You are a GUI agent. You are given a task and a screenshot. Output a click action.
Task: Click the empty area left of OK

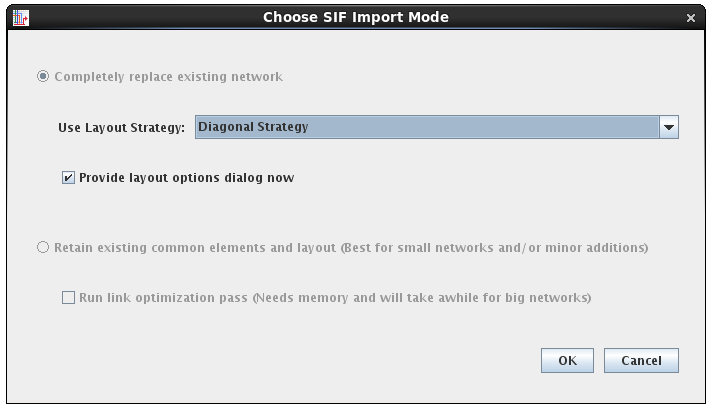pos(300,360)
